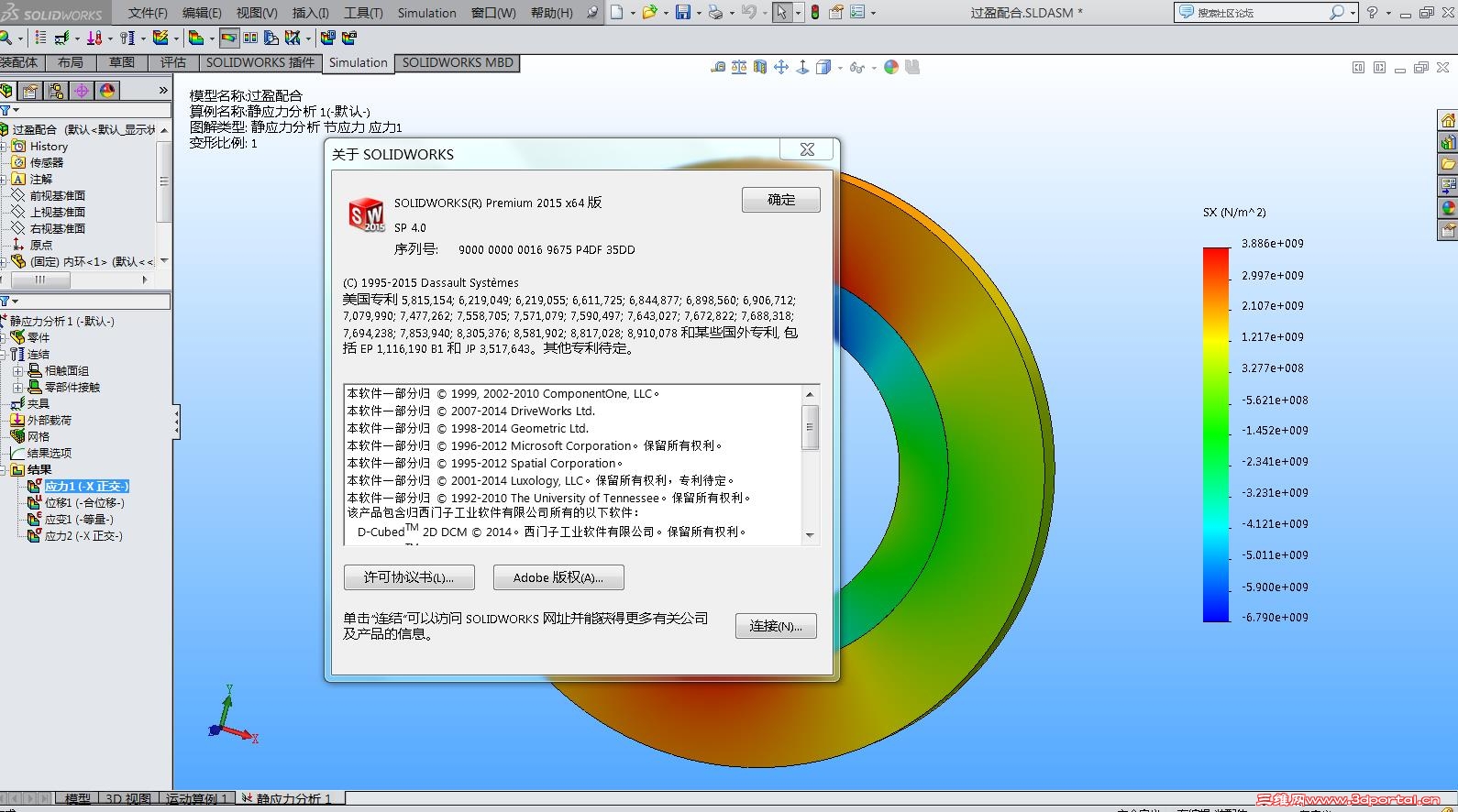This screenshot has height=812, width=1458.
Task: Expand the 注解 annotations node
Action: pyautogui.click(x=4, y=179)
